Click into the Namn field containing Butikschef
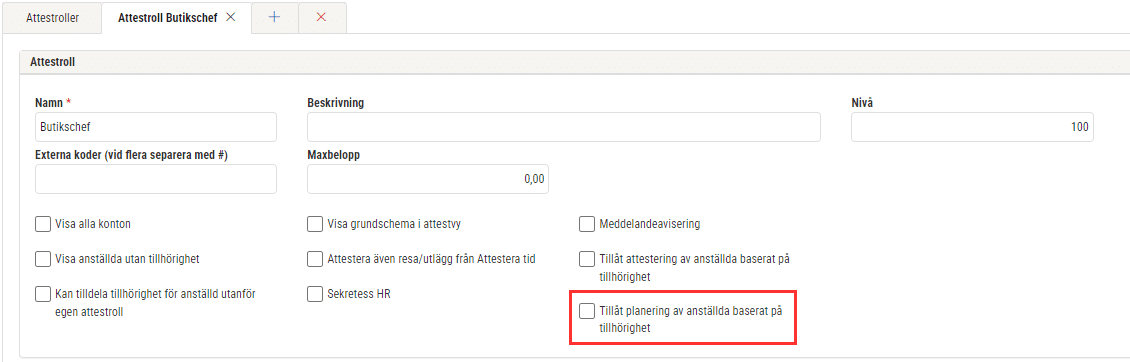The width and height of the screenshot is (1130, 362). point(156,127)
